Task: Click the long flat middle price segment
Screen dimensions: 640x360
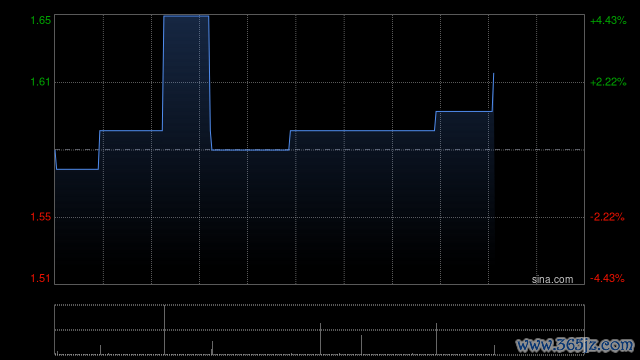Action: [362, 131]
